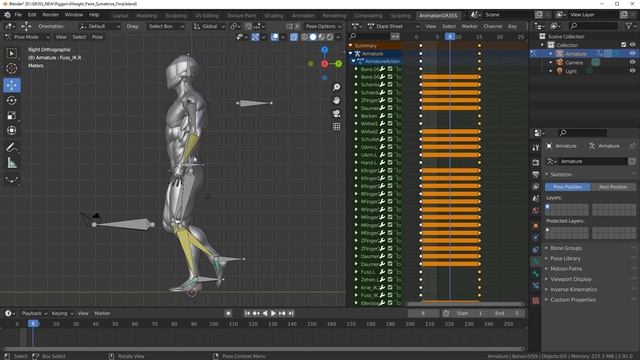640x360 pixels.
Task: Select Pose Position mode
Action: 567,187
